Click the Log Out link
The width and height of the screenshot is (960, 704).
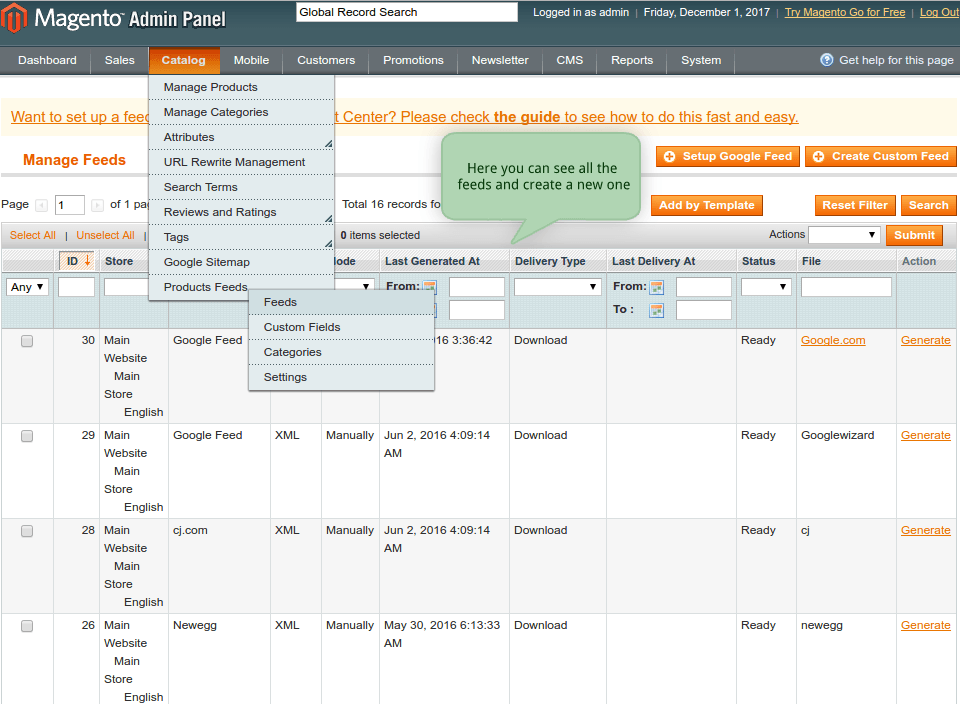[939, 12]
